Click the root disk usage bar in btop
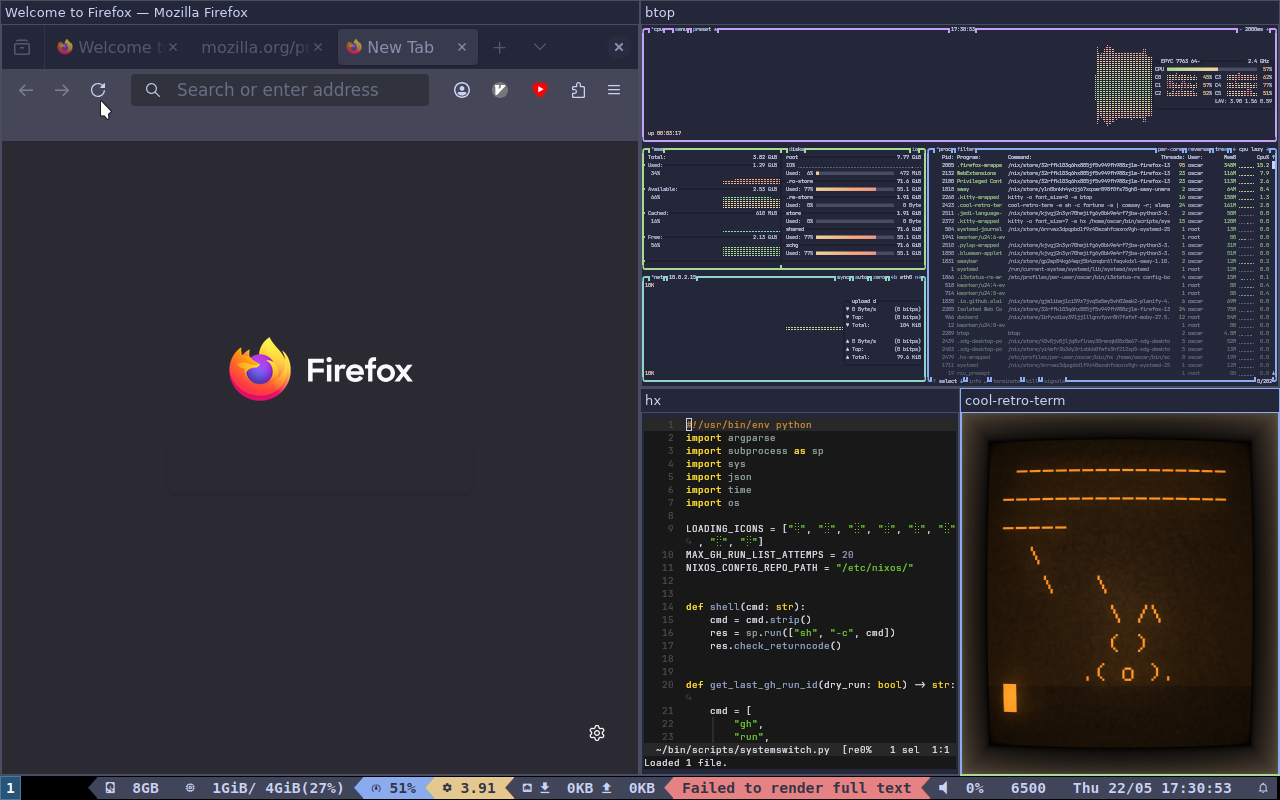Screen dimensions: 1280x800 pos(856,173)
